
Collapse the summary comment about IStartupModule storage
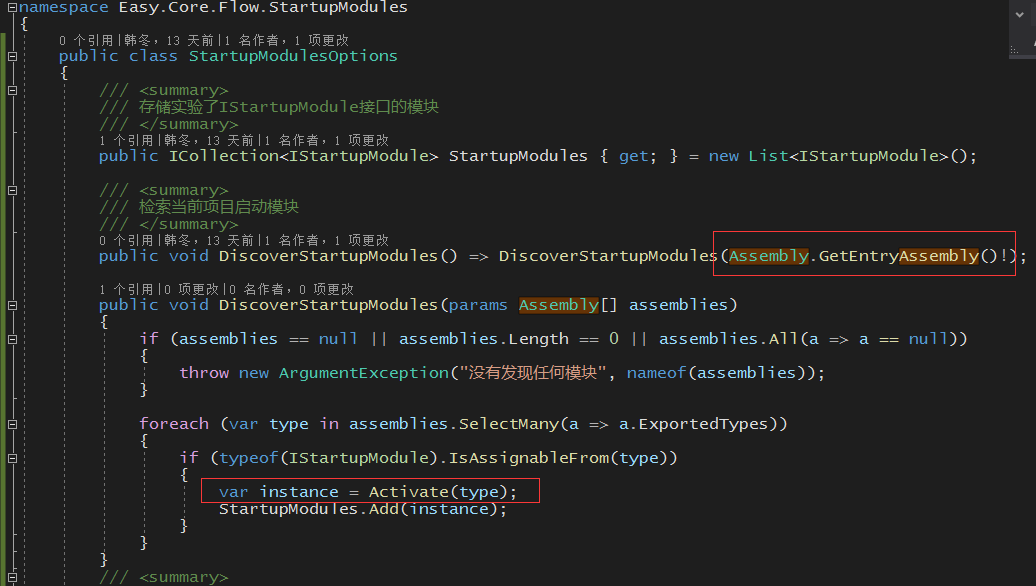point(12,90)
